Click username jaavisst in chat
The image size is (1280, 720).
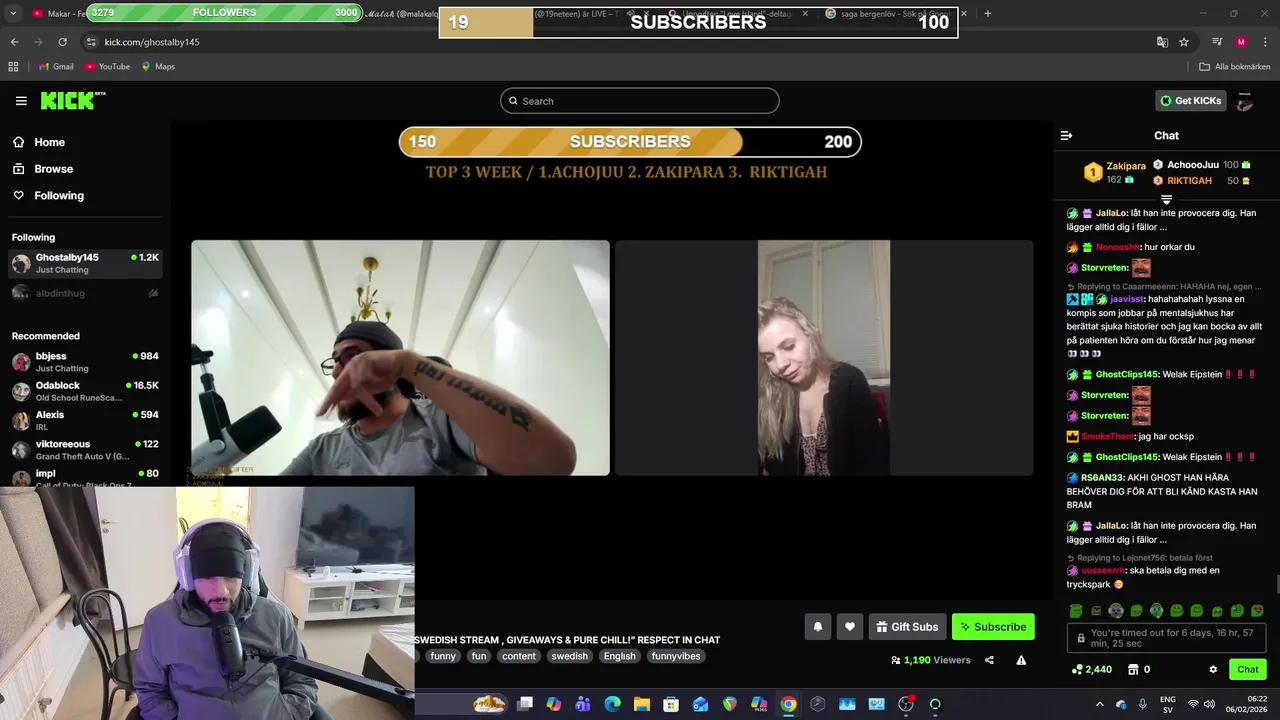tap(1126, 299)
